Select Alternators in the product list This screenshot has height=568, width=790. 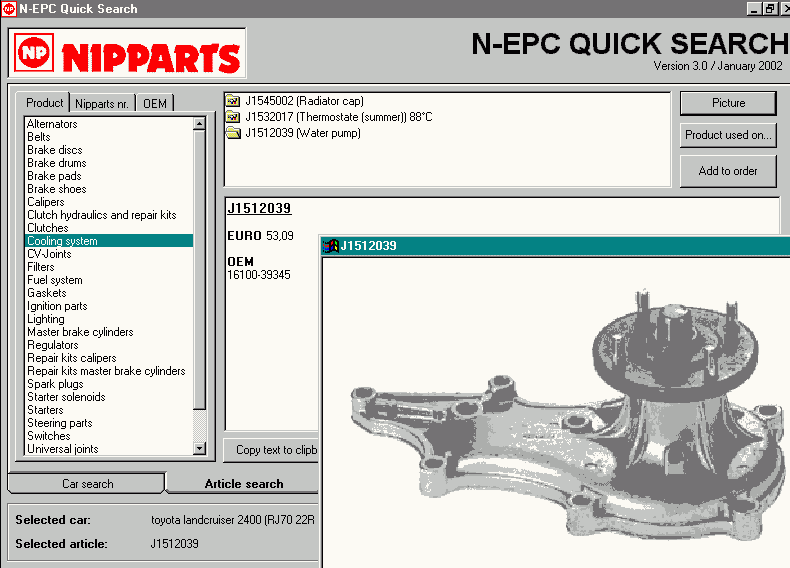click(x=109, y=124)
